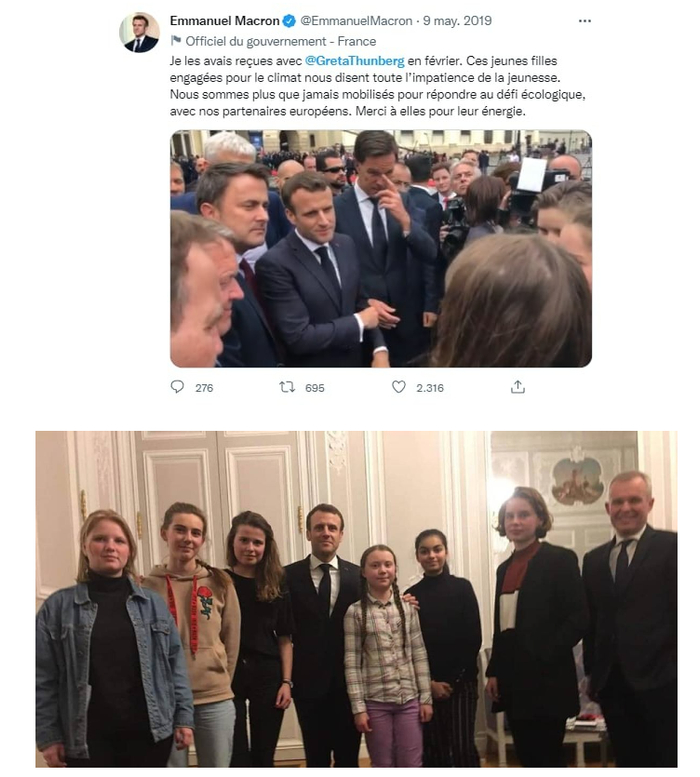The image size is (700, 777).
Task: Like the tweet with the heart icon
Action: click(399, 387)
